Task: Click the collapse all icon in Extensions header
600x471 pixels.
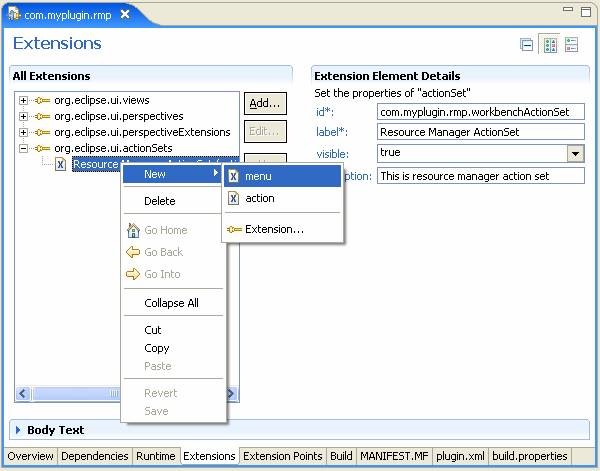Action: [x=527, y=45]
